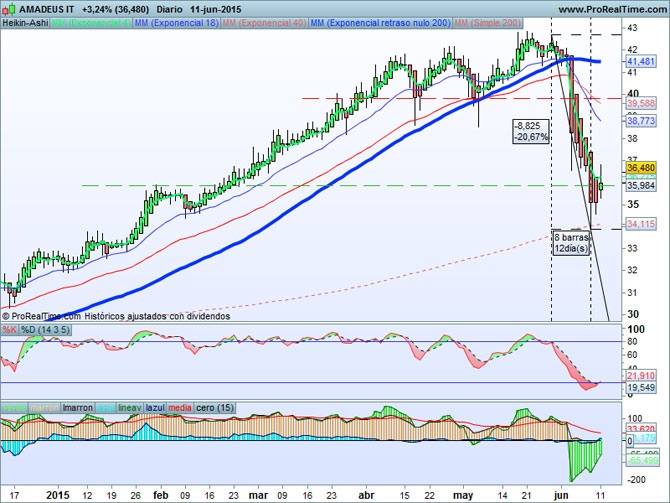Screen dimensions: 670x503
Task: Click the media indicator label
Action: coord(179,408)
